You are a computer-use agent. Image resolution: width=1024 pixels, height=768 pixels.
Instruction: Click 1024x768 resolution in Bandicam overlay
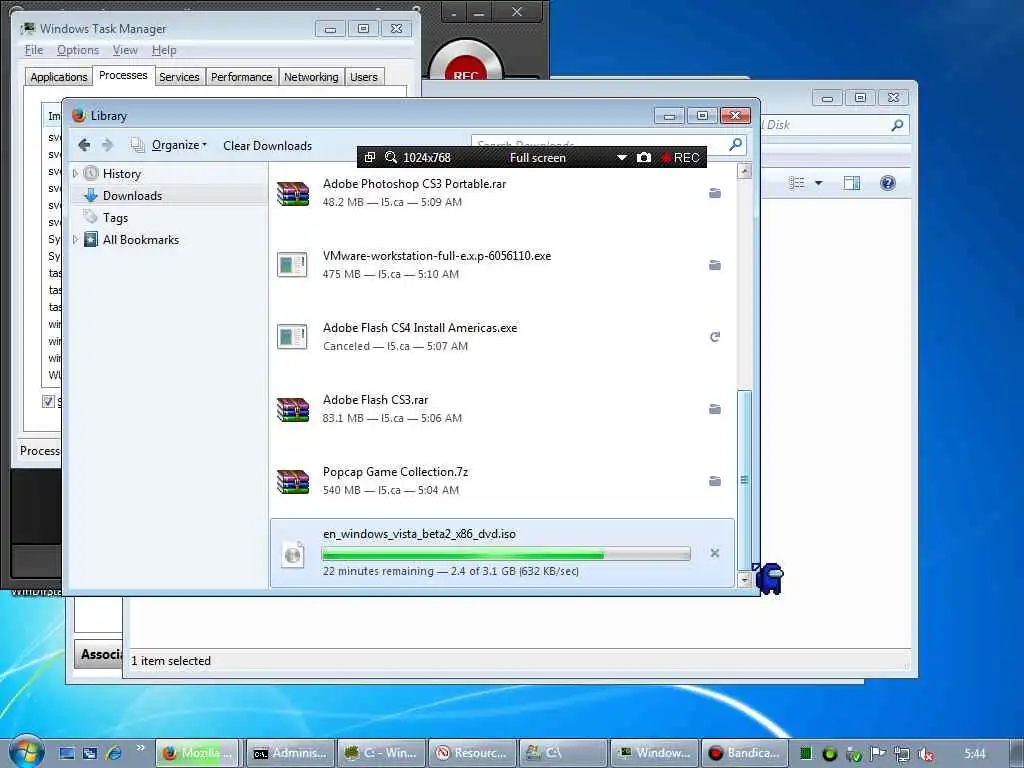coord(426,157)
